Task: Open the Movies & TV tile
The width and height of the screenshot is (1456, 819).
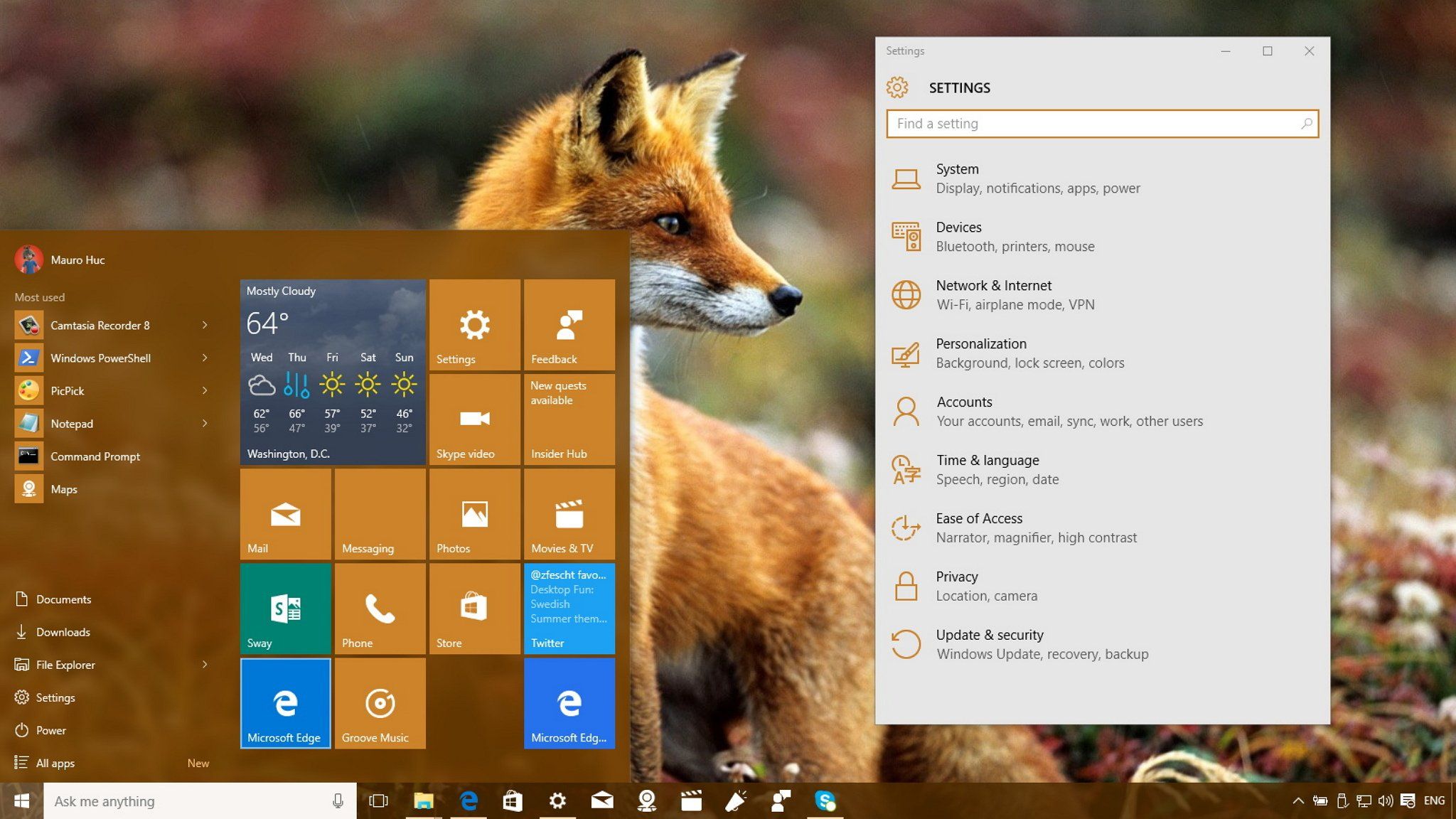Action: click(x=569, y=514)
